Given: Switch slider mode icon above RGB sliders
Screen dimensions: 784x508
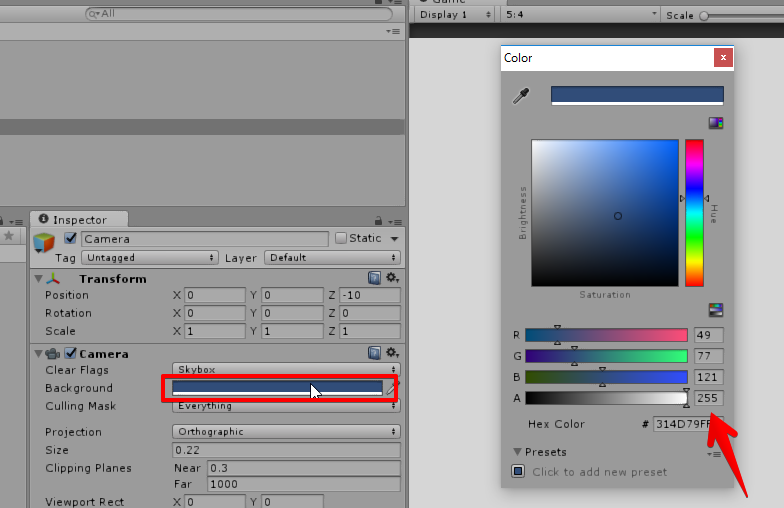Looking at the screenshot, I should click(x=716, y=310).
